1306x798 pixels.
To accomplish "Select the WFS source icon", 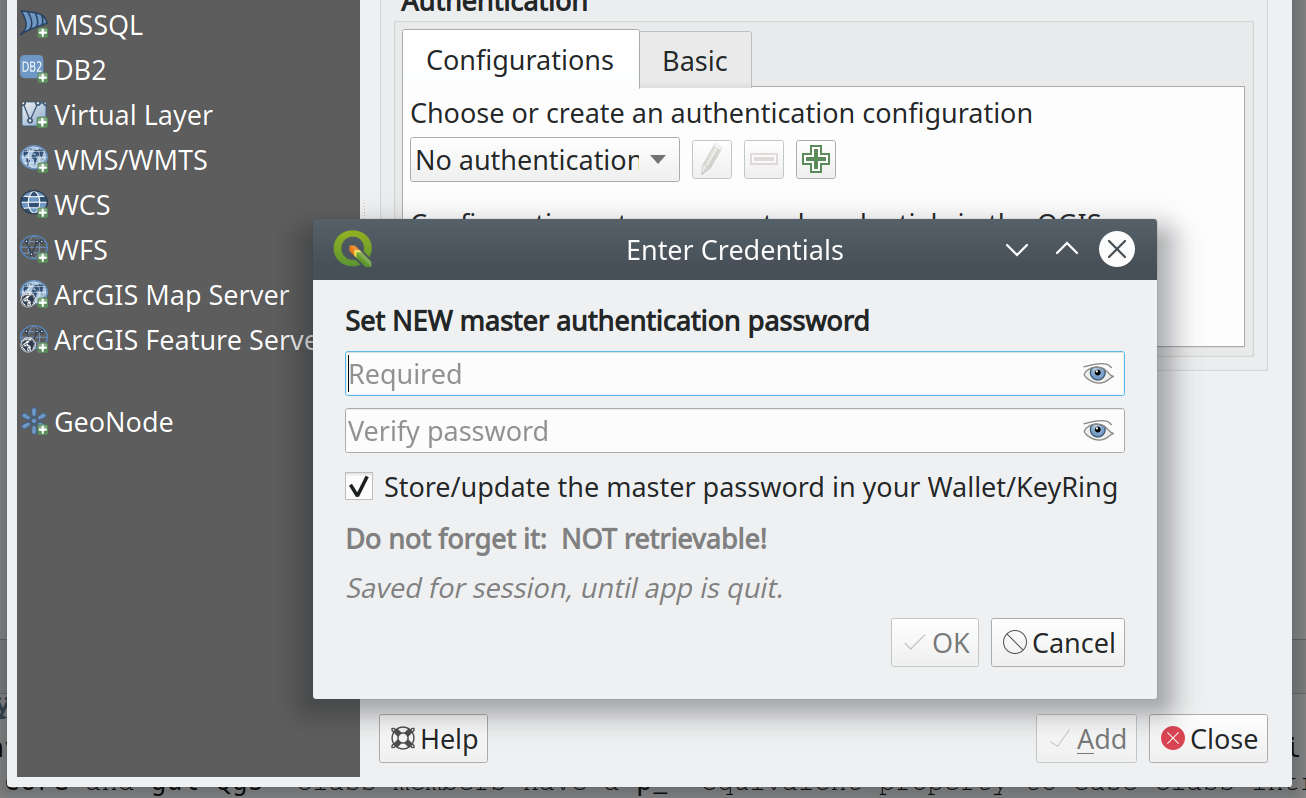I will tap(34, 250).
